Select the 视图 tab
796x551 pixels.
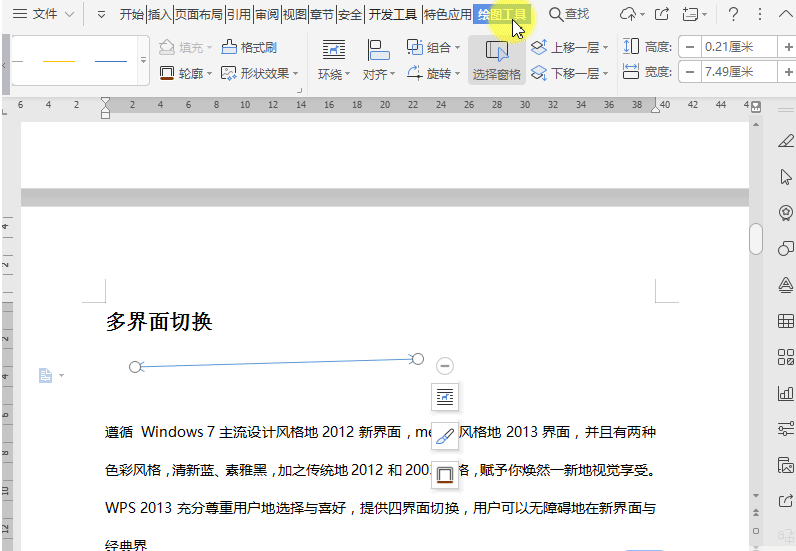(294, 15)
